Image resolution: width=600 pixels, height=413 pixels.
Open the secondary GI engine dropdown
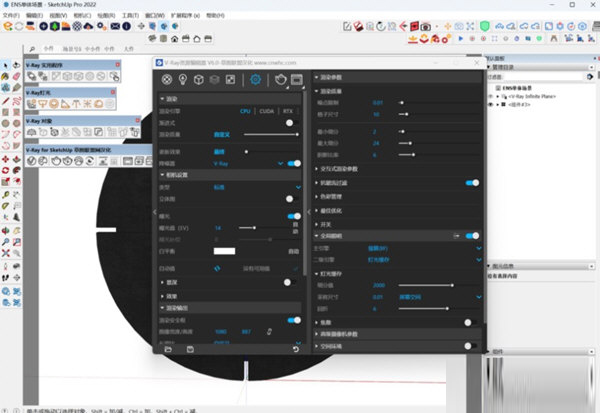[479, 260]
